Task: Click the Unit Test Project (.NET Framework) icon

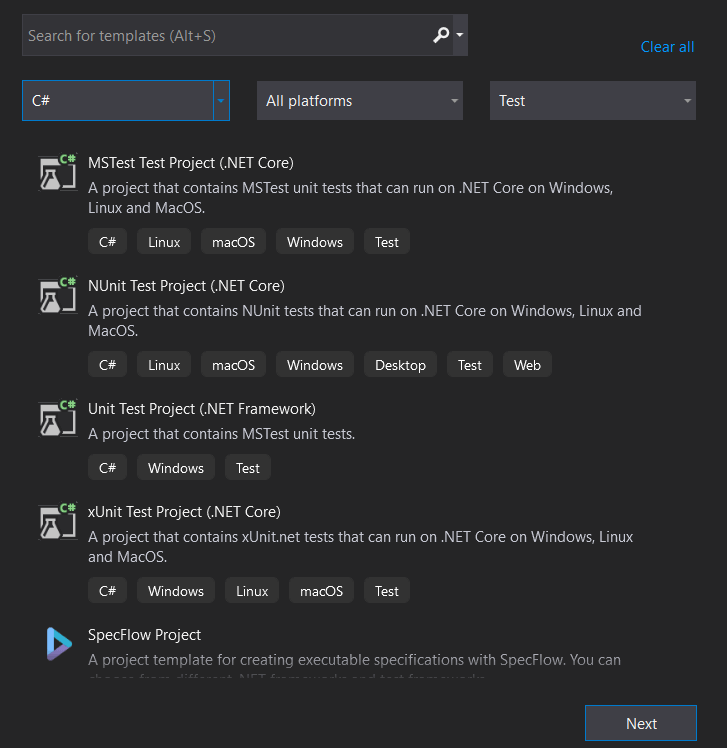Action: (x=58, y=418)
